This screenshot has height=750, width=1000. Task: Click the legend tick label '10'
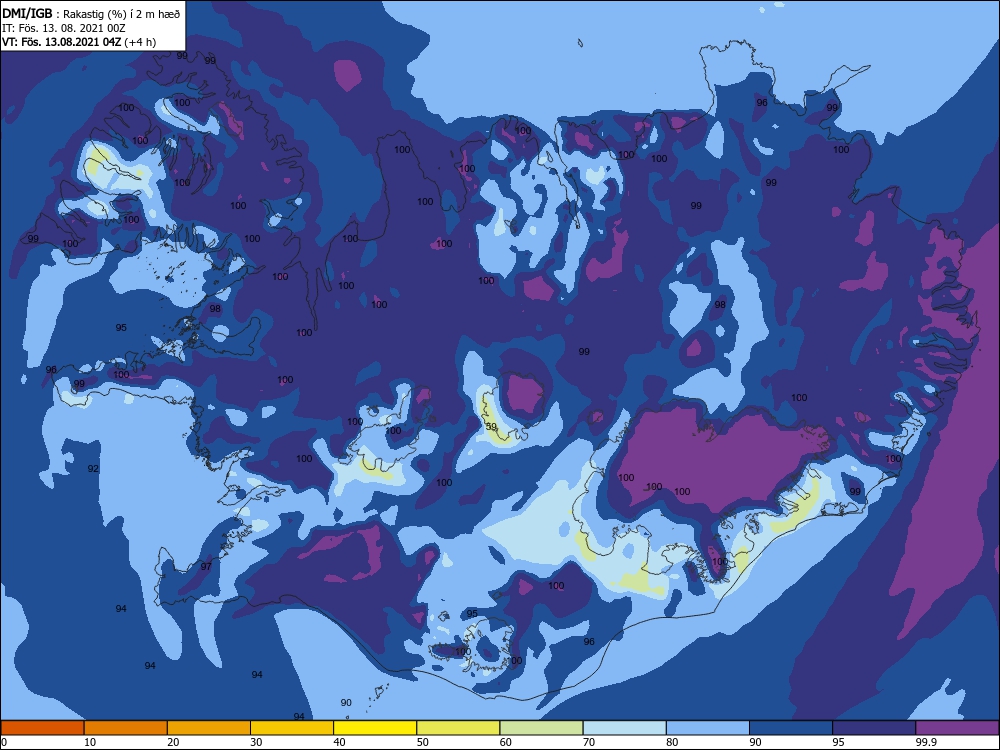[90, 742]
